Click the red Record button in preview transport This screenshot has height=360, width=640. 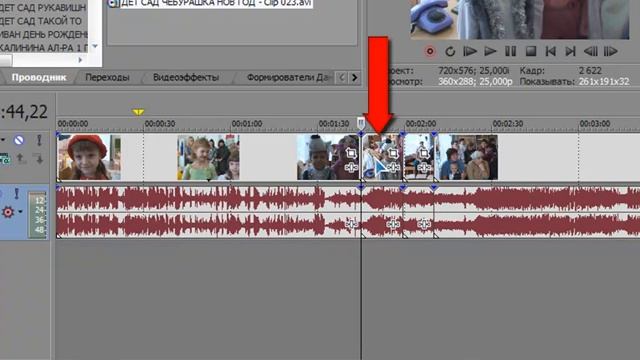[x=430, y=51]
